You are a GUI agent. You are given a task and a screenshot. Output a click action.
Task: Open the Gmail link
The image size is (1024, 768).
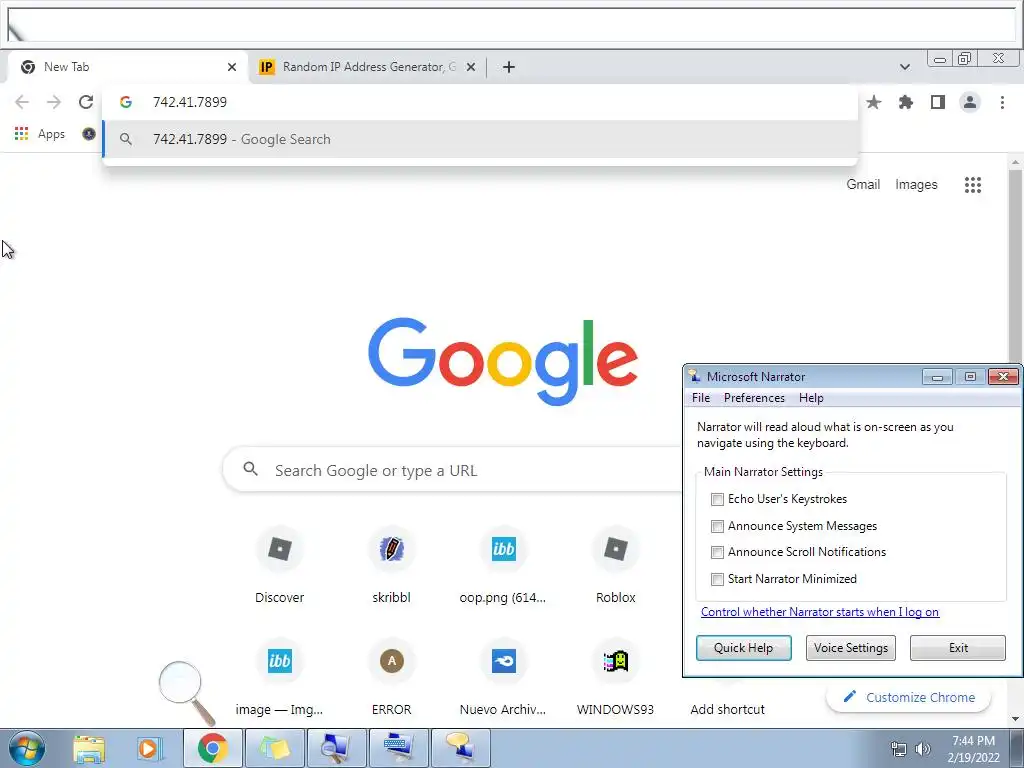(863, 185)
